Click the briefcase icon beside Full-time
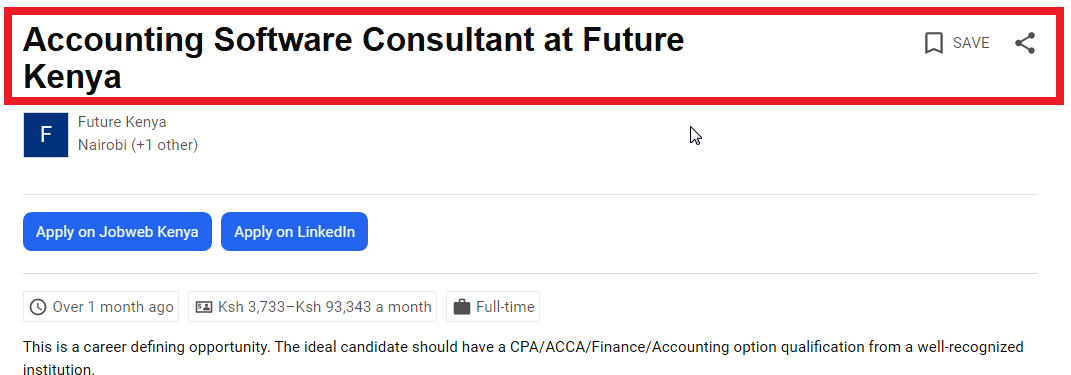This screenshot has height=375, width=1071. coord(462,307)
